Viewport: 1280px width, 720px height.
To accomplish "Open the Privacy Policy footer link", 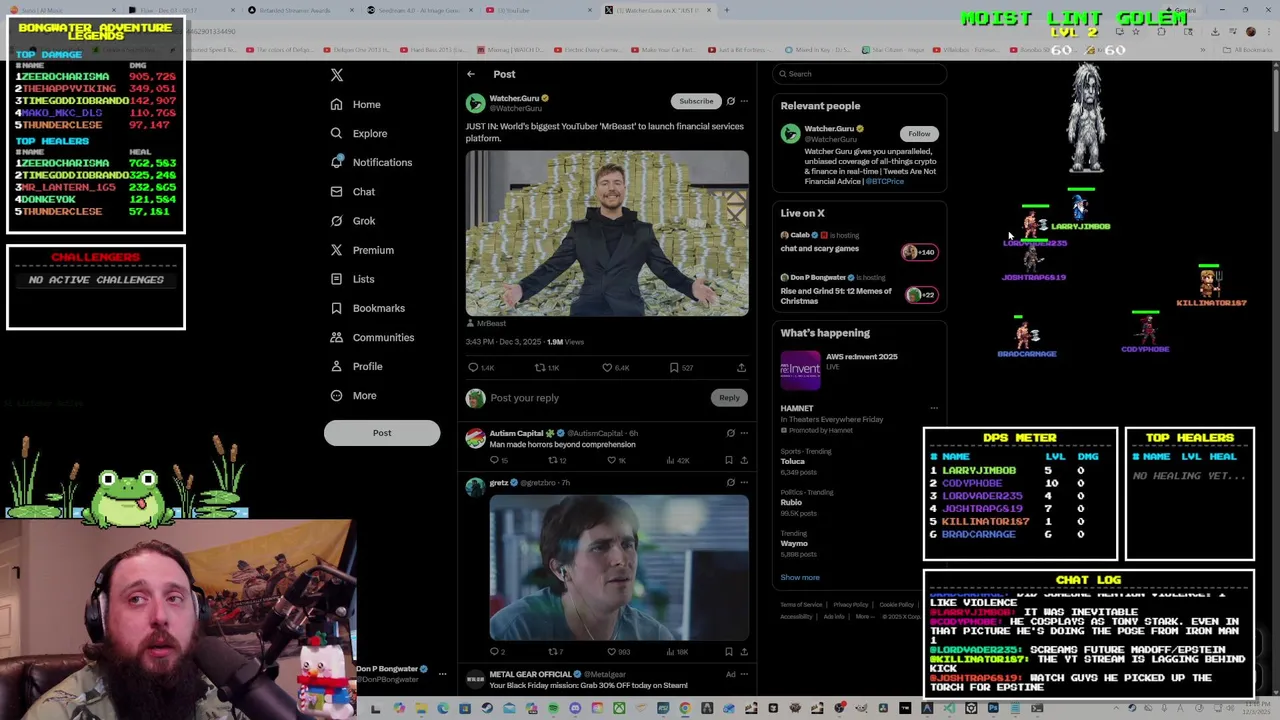I will pos(851,605).
